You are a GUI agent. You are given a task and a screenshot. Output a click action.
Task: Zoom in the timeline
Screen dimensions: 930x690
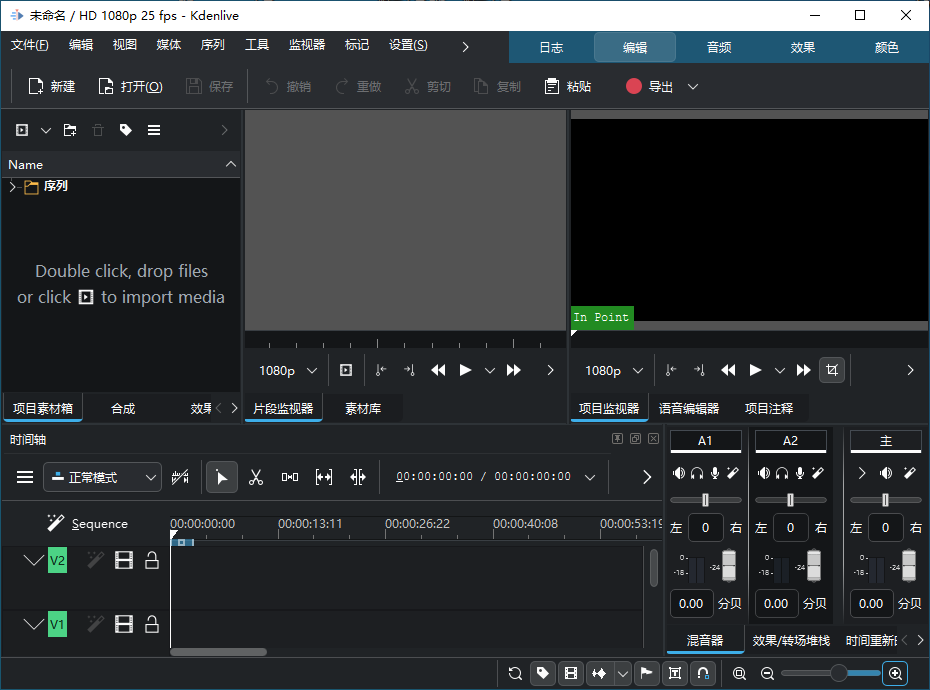pos(896,673)
